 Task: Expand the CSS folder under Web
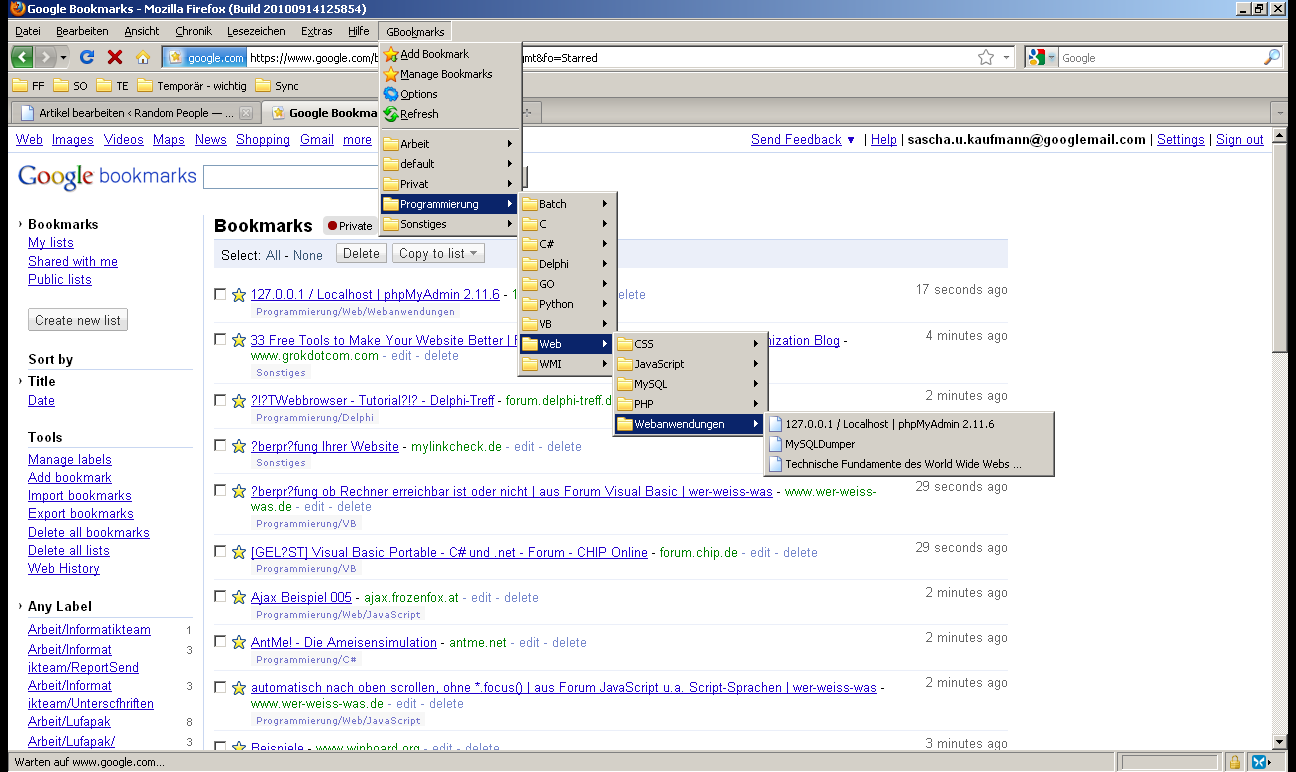[690, 344]
